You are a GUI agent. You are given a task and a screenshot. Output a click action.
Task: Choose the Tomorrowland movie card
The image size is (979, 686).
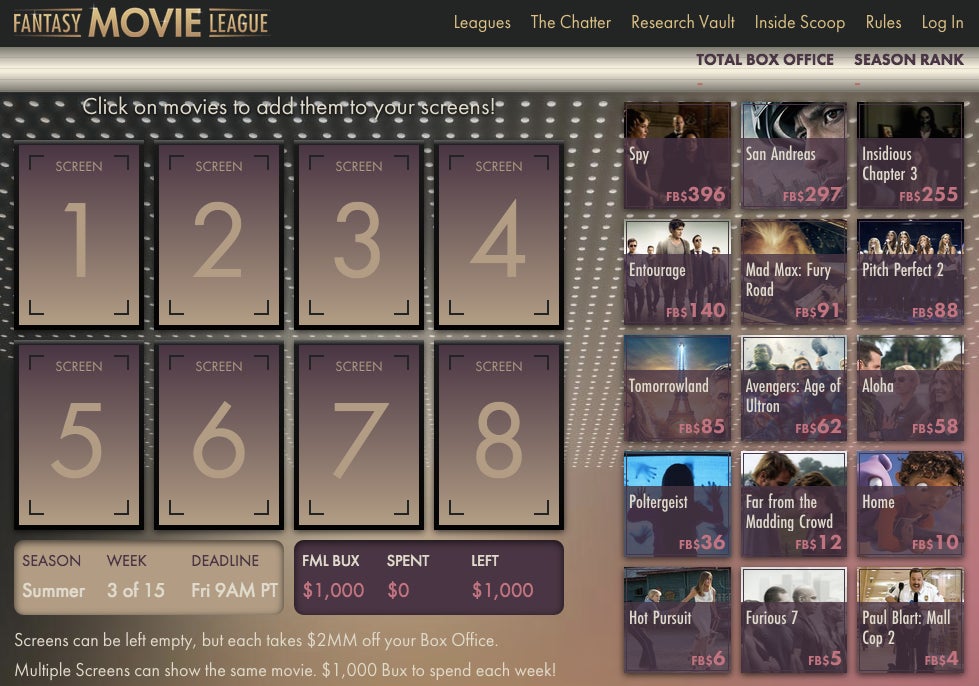tap(677, 388)
